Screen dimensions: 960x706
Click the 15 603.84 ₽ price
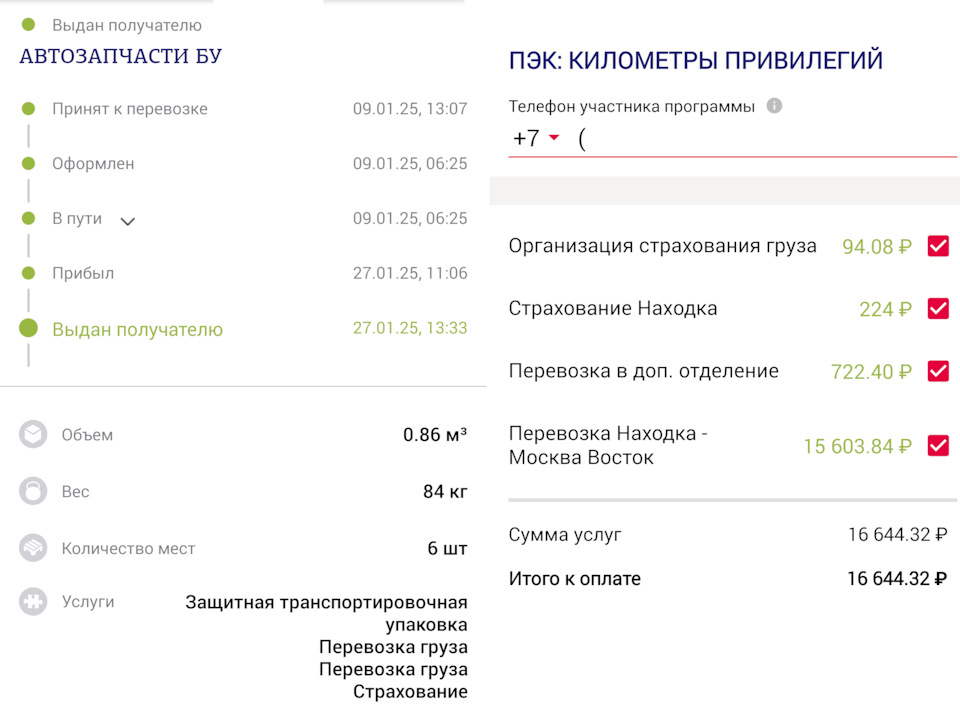[x=857, y=446]
